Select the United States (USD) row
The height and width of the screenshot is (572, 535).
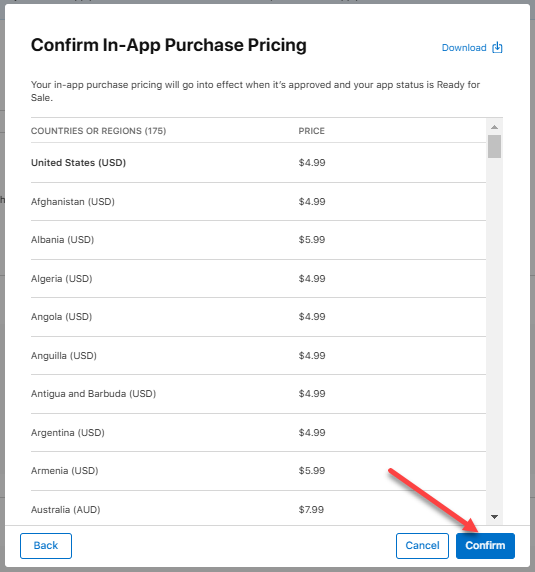coord(258,163)
